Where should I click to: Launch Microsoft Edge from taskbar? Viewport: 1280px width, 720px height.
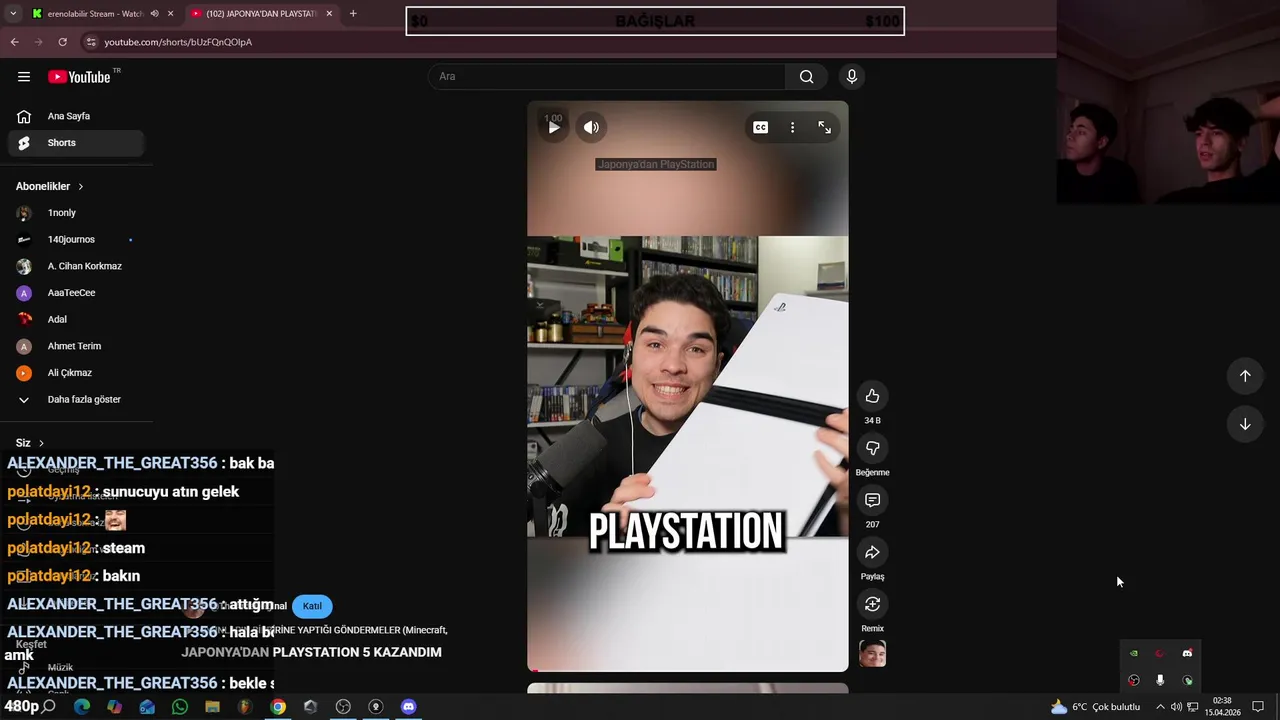click(82, 707)
